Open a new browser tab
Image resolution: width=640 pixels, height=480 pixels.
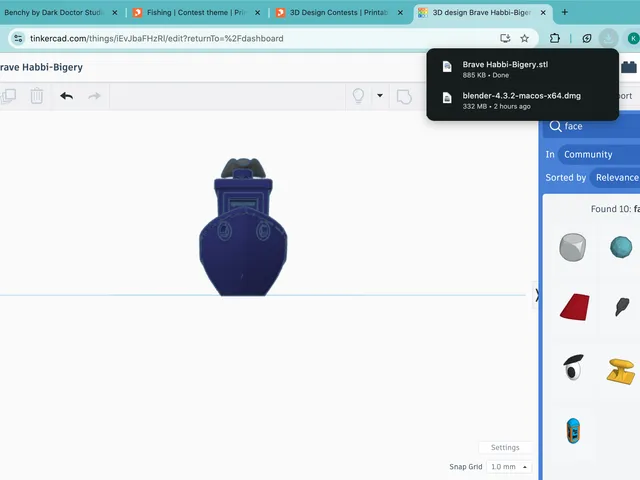click(x=564, y=12)
